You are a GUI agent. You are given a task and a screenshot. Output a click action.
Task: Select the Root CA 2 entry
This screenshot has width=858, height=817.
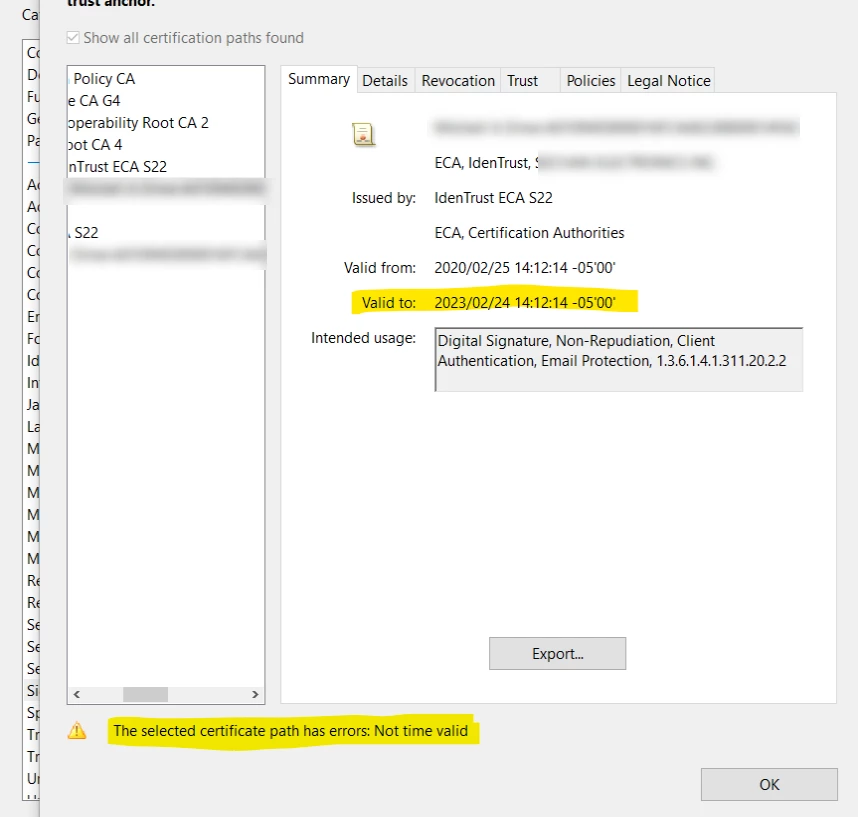[138, 123]
